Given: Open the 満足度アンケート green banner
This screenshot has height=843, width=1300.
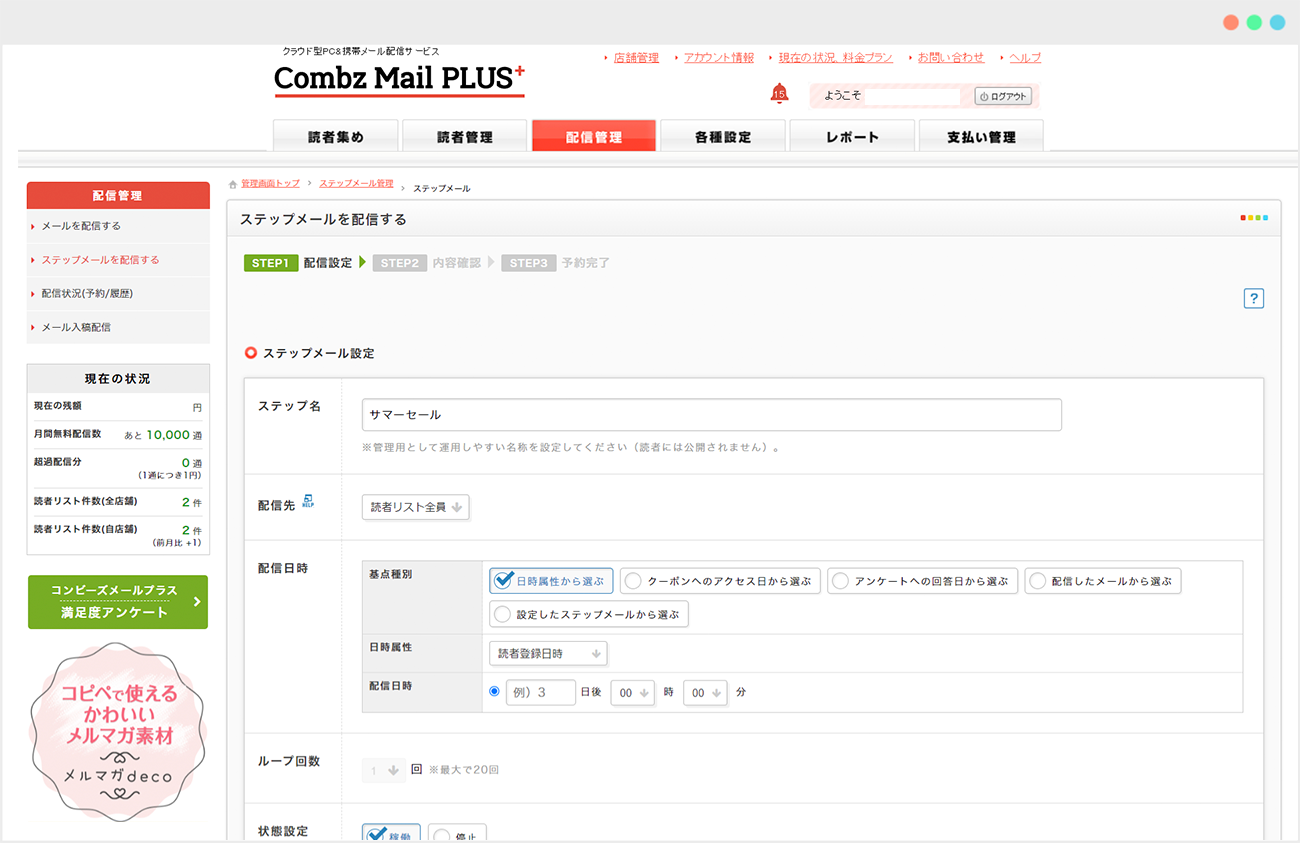Looking at the screenshot, I should tap(118, 602).
